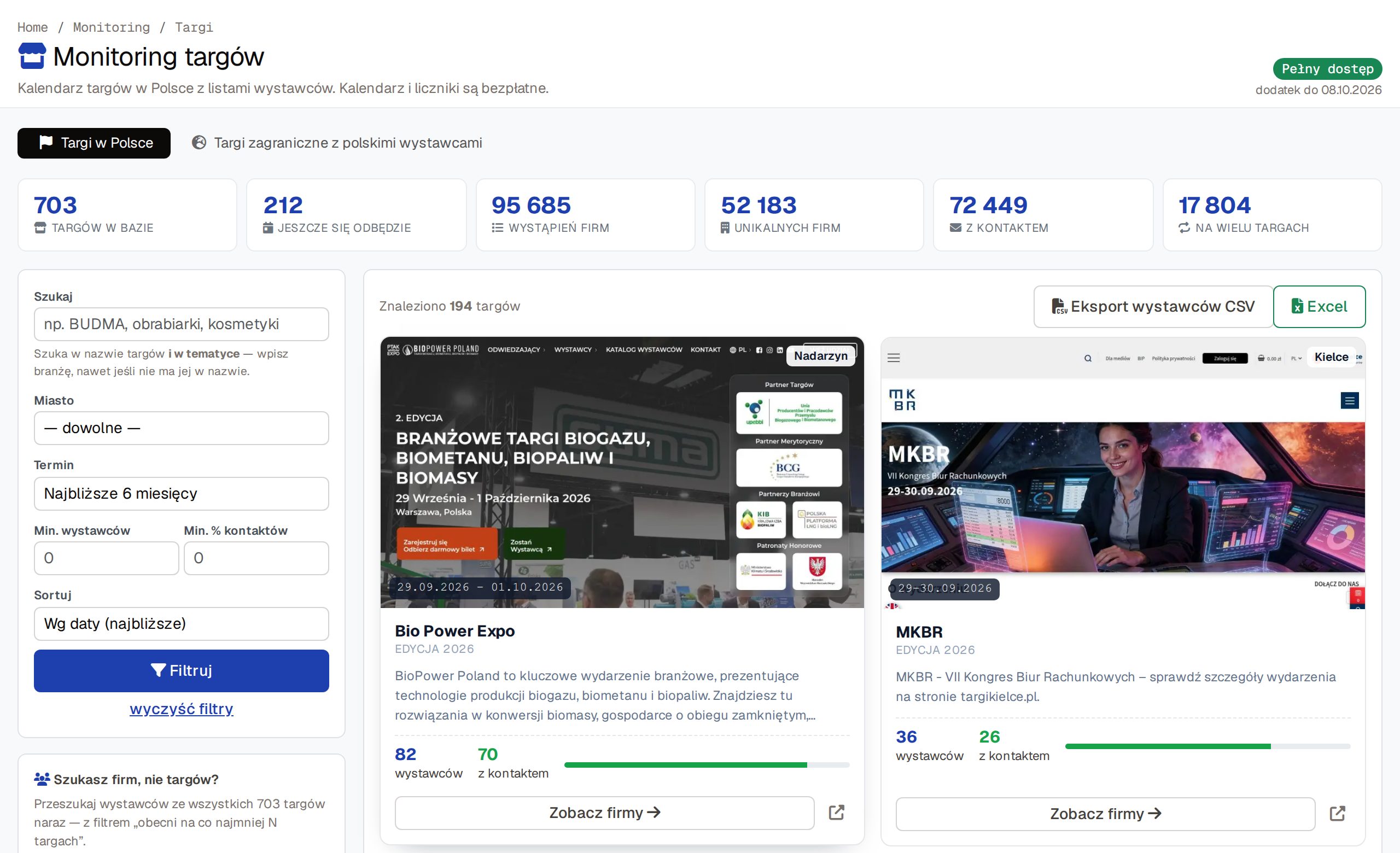Click the hamburger menu in MKBR preview
This screenshot has width=1400, height=853.
tap(894, 358)
